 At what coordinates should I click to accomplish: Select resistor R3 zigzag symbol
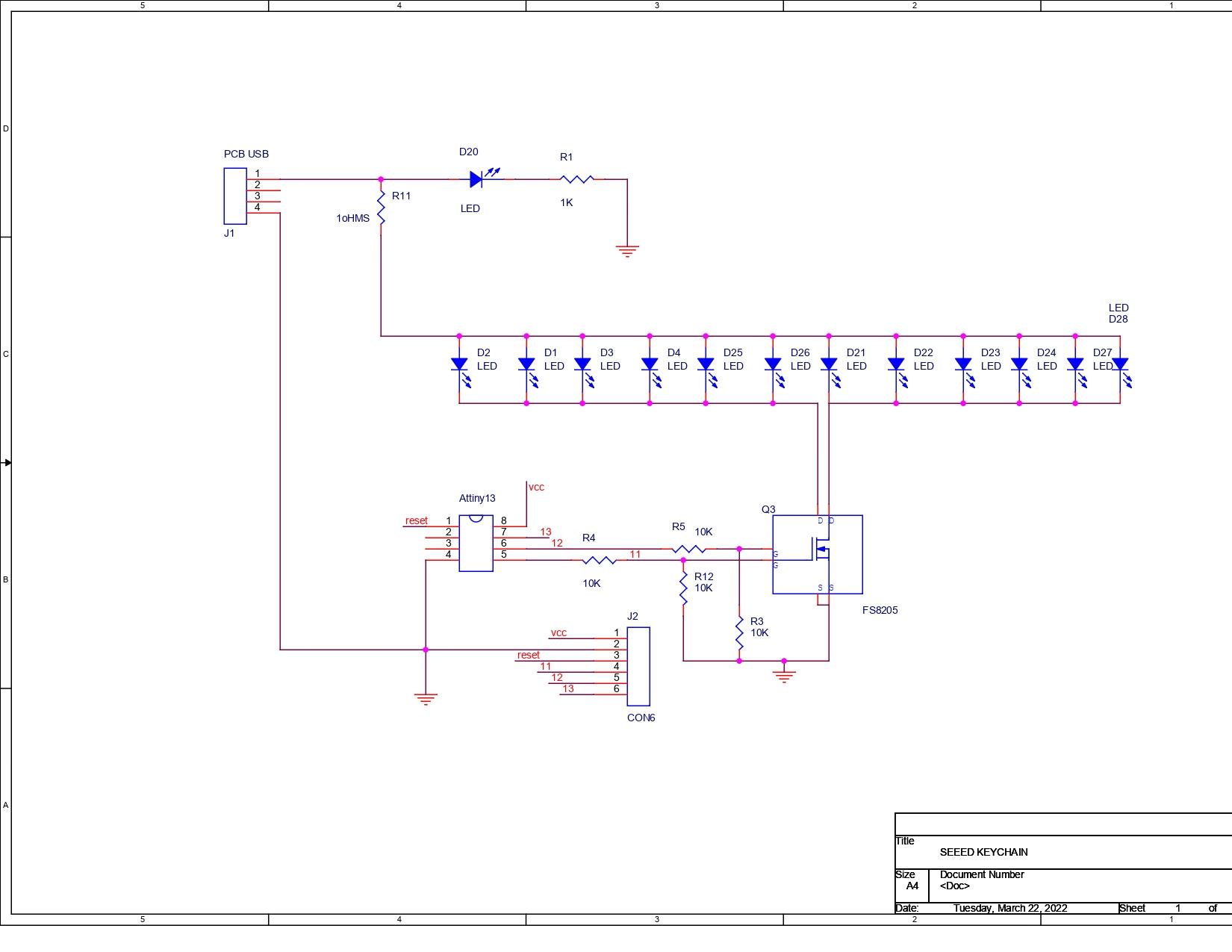[739, 633]
